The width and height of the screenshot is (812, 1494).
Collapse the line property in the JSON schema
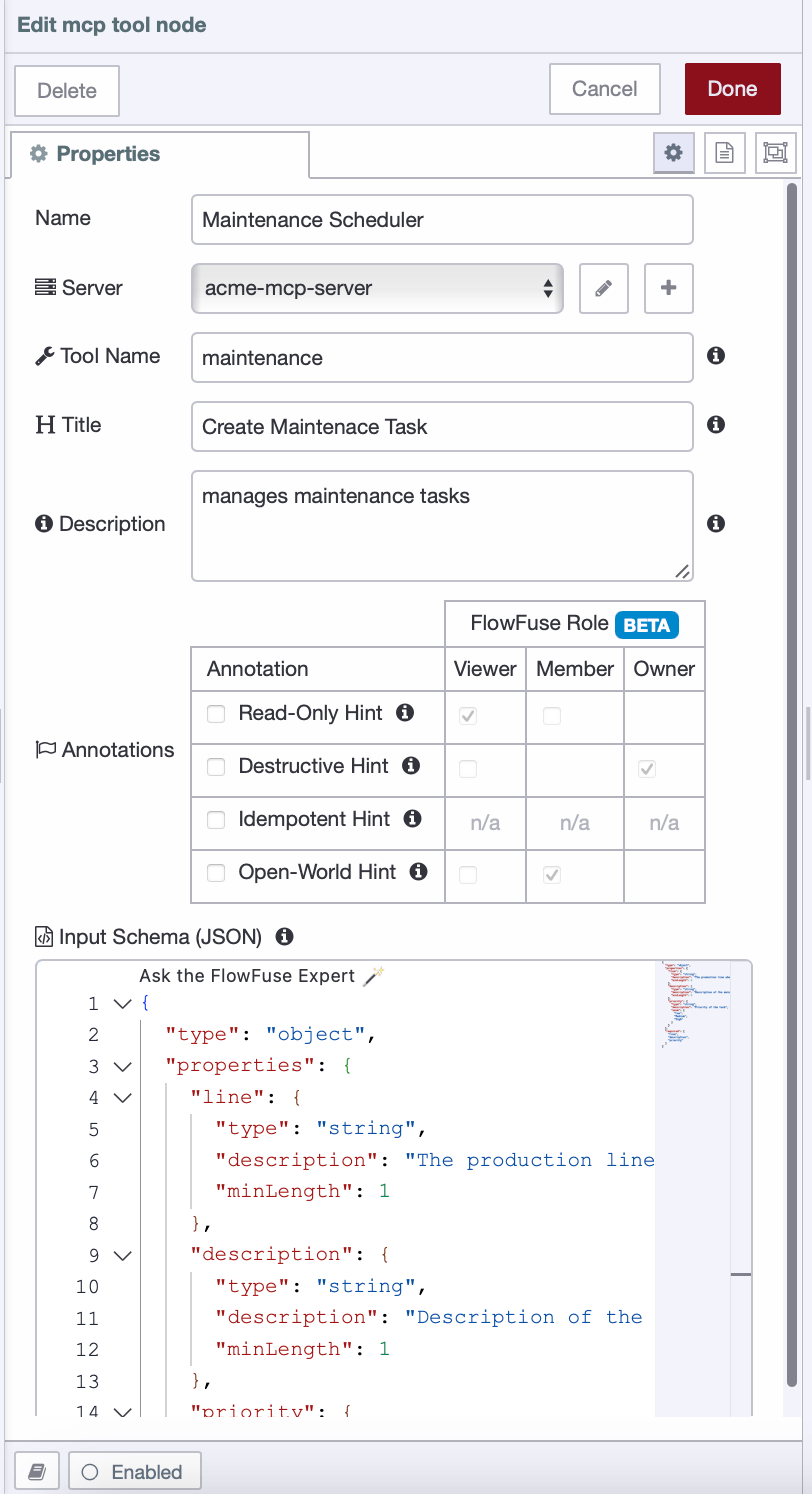tap(122, 1097)
